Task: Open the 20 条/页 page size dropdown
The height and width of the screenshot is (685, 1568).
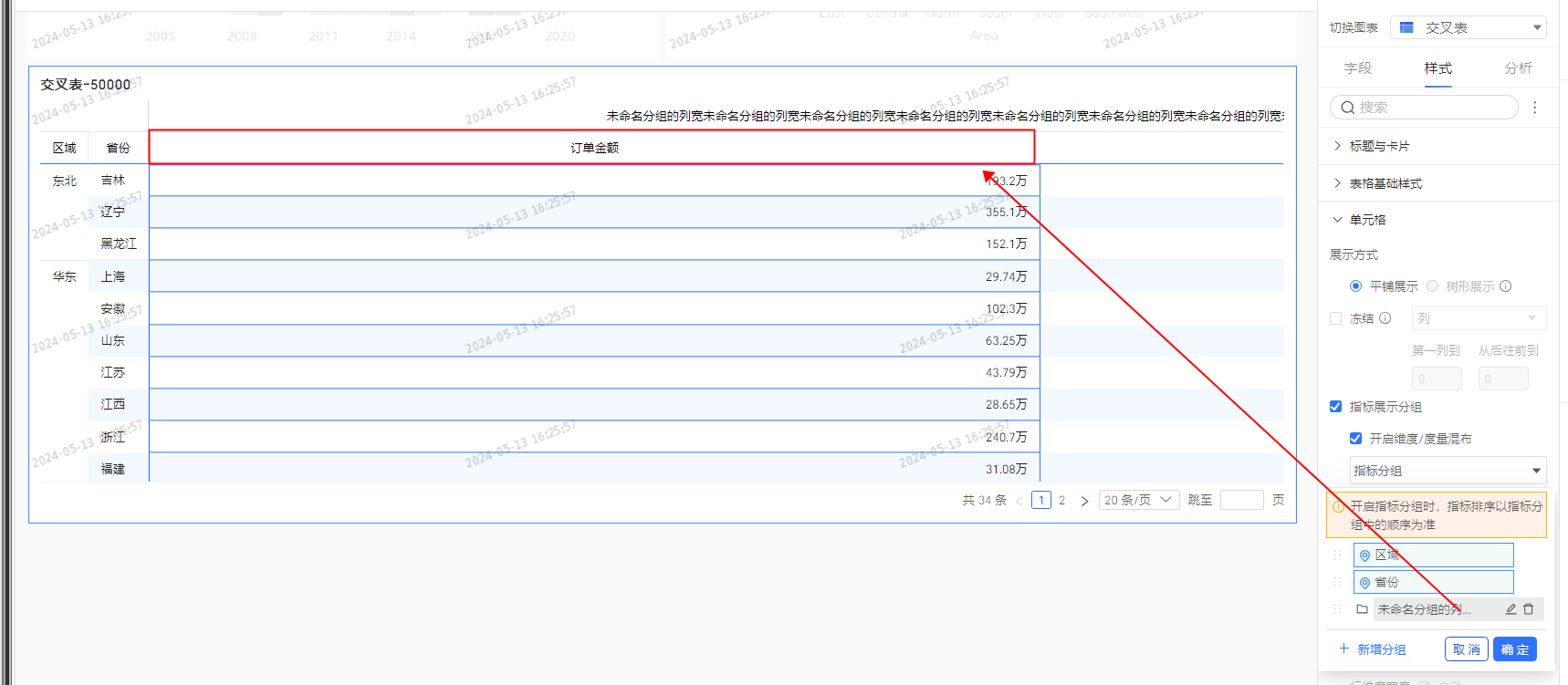Action: [x=1137, y=500]
